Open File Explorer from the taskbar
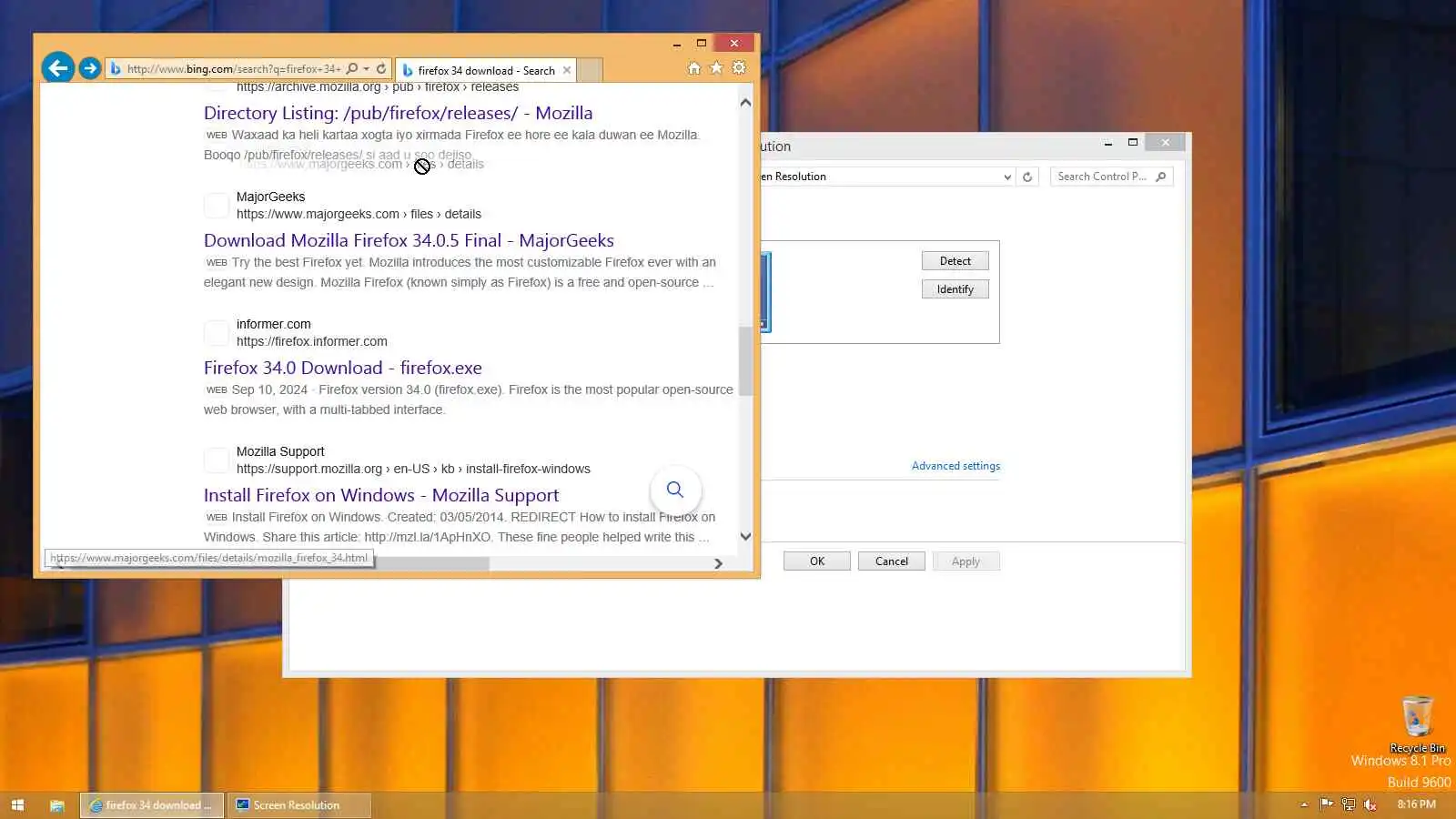This screenshot has height=819, width=1456. tap(56, 805)
